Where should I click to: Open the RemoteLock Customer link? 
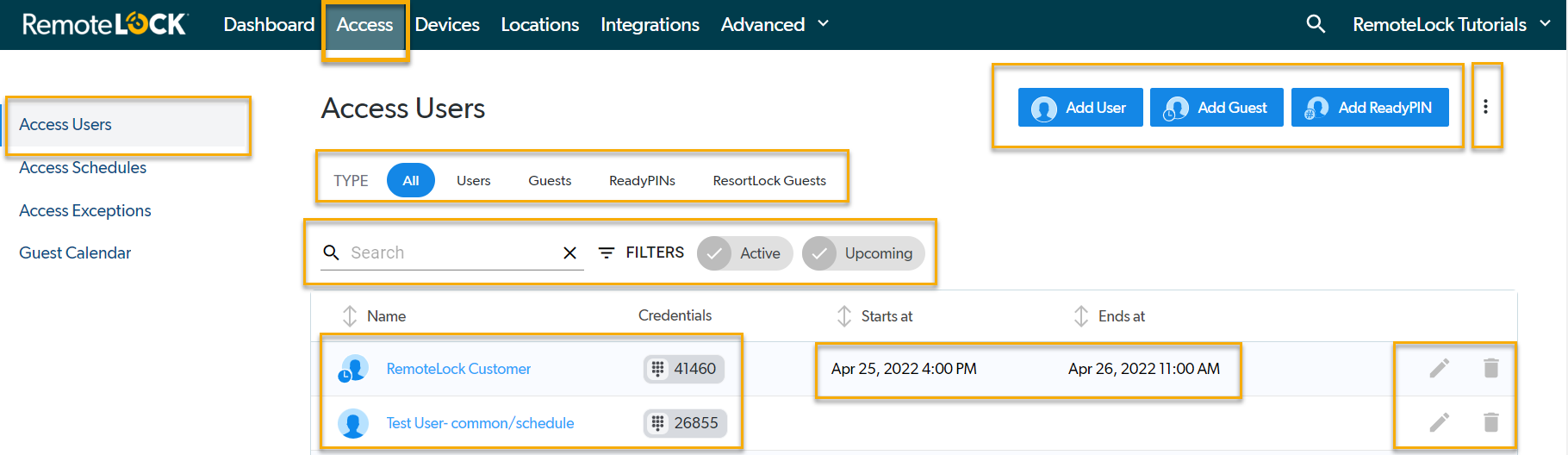point(458,369)
